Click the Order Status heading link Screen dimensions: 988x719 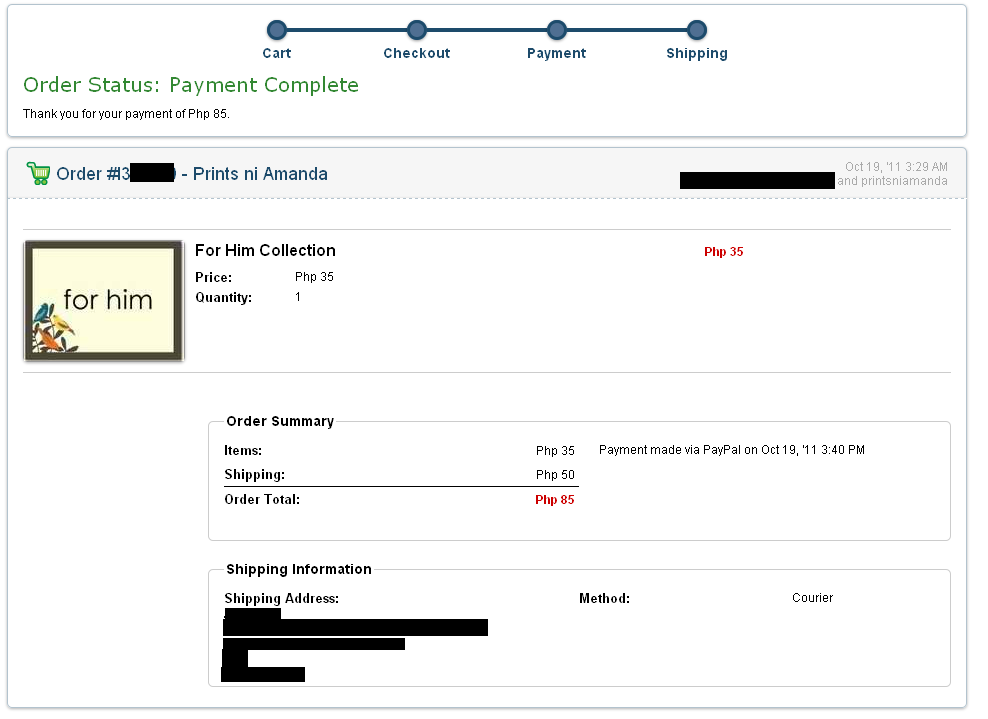192,85
